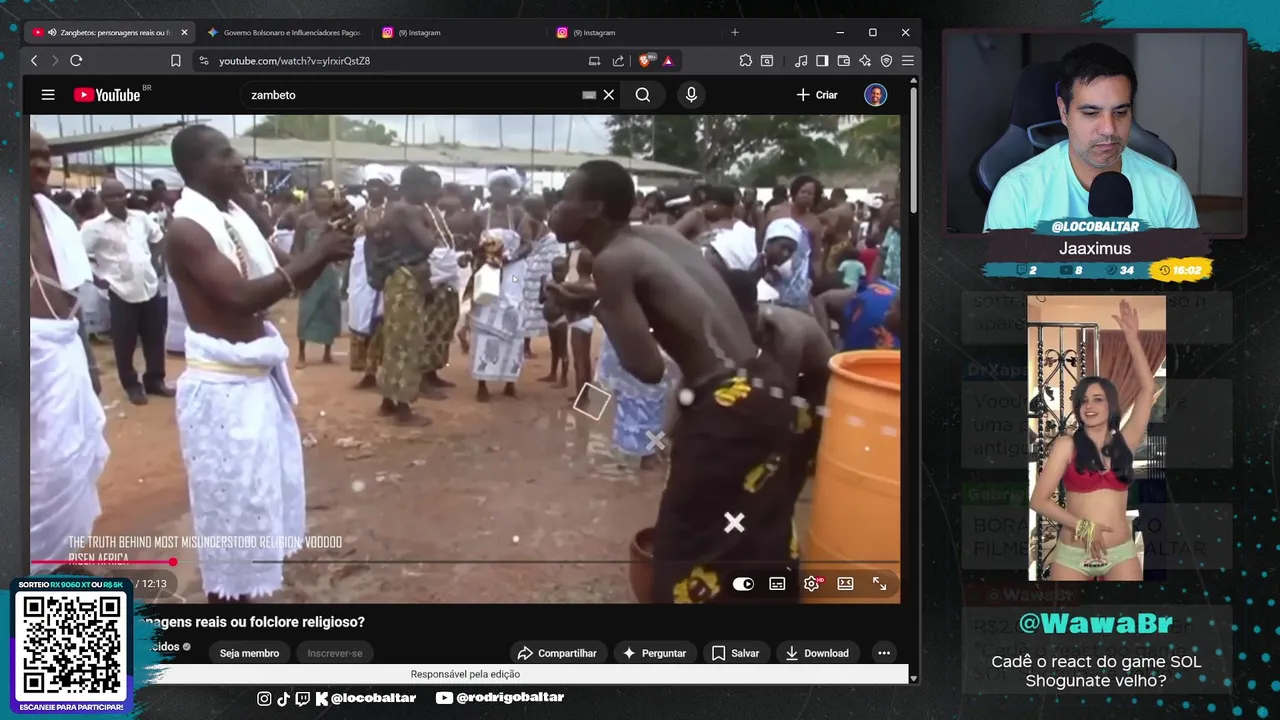
Task: Toggle subtitles/closed captions in player
Action: pos(777,584)
